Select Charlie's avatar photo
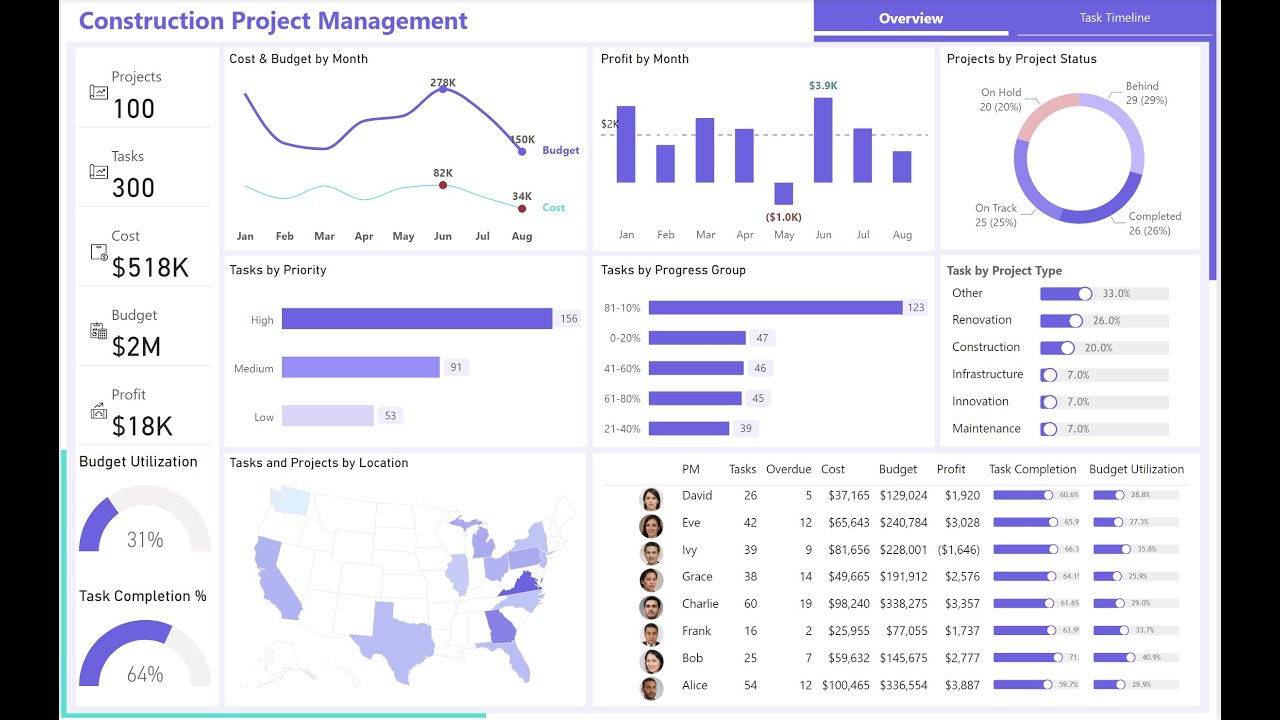 point(651,607)
